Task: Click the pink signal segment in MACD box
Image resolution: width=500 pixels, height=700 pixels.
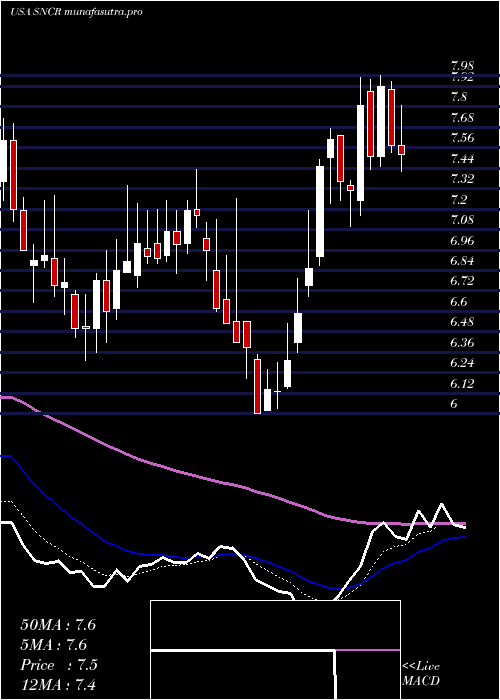Action: pos(367,650)
